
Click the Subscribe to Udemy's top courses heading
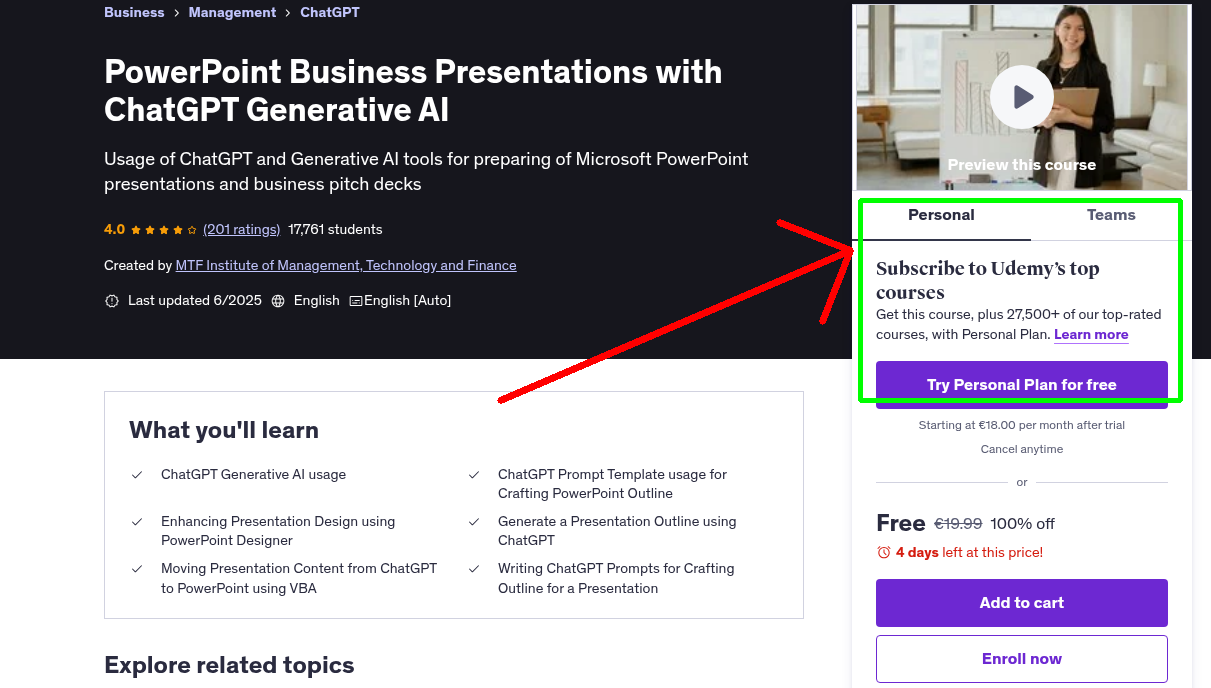point(988,281)
